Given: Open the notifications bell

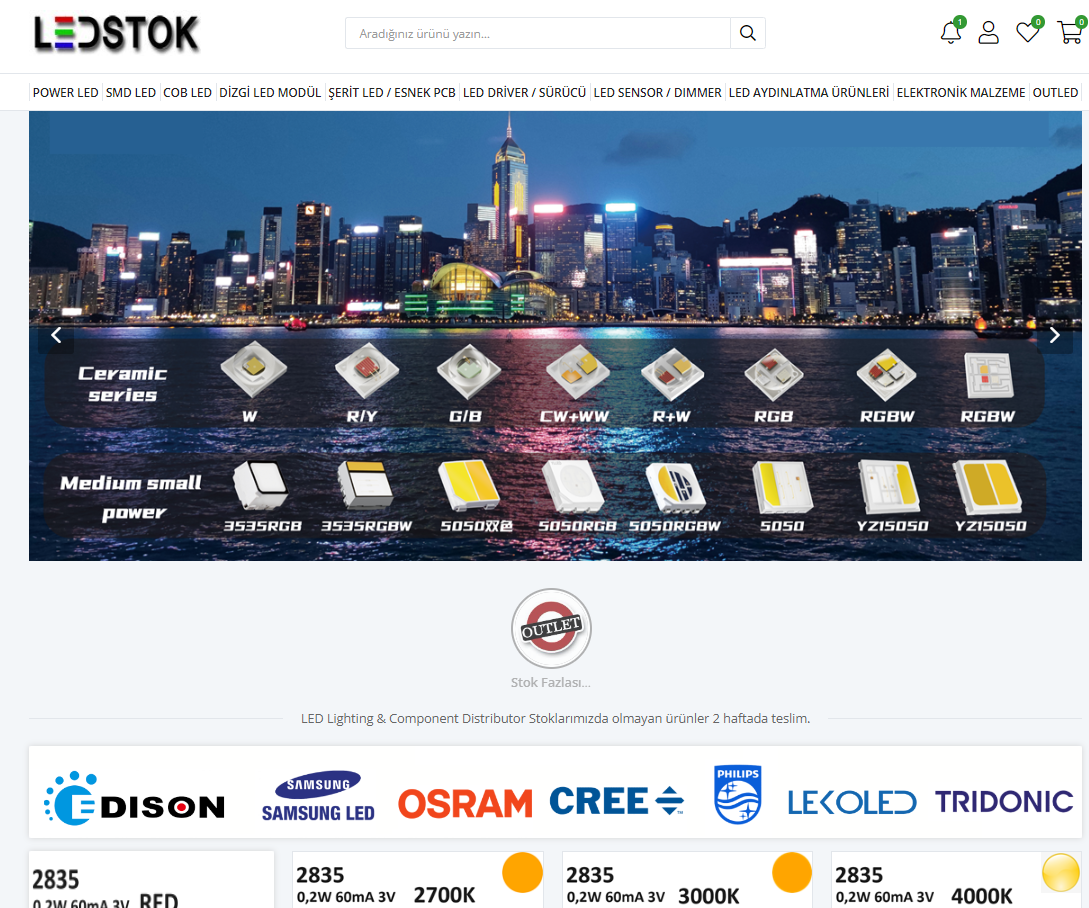Looking at the screenshot, I should click(x=951, y=32).
